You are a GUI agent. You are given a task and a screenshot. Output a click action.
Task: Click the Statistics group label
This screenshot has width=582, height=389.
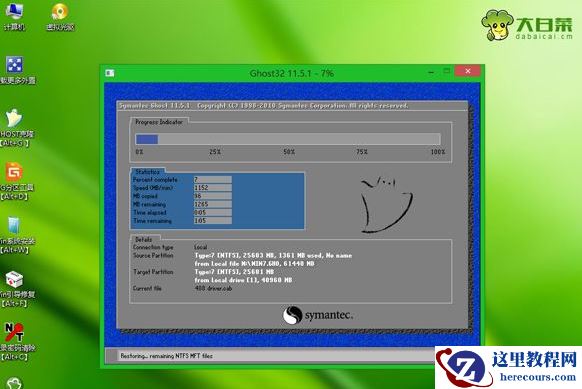pos(147,172)
